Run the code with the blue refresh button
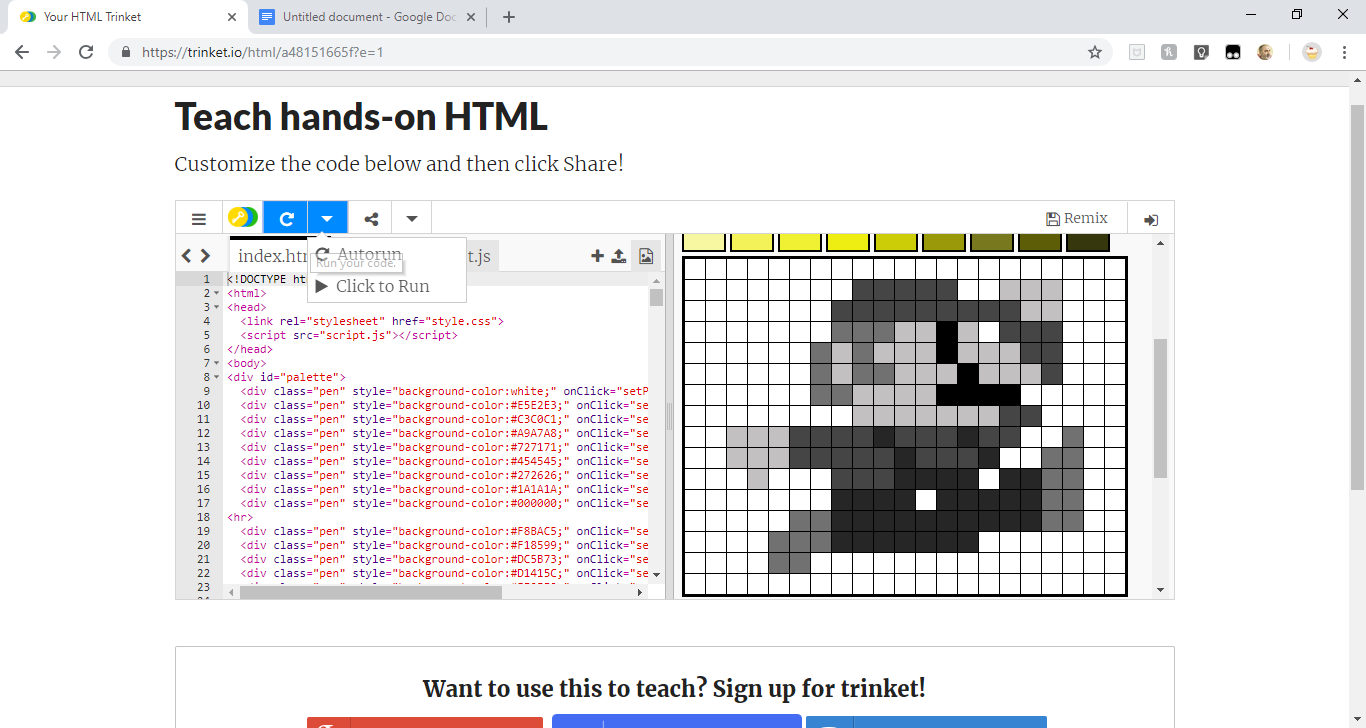The height and width of the screenshot is (728, 1366). point(286,219)
